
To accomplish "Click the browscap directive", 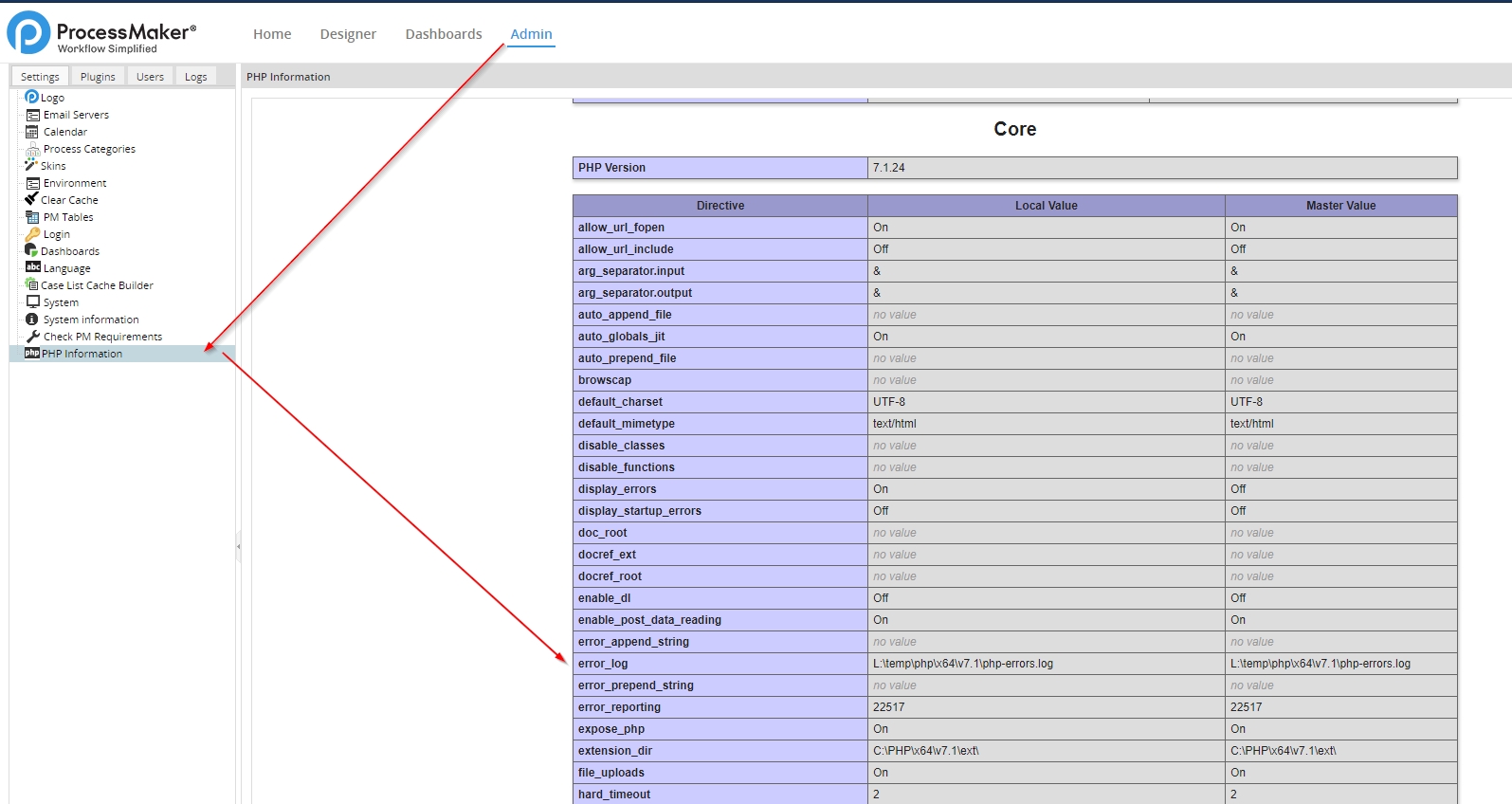I will pyautogui.click(x=605, y=380).
